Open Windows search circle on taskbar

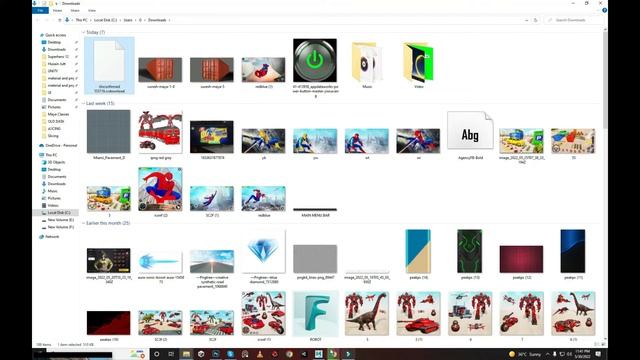pyautogui.click(x=156, y=354)
